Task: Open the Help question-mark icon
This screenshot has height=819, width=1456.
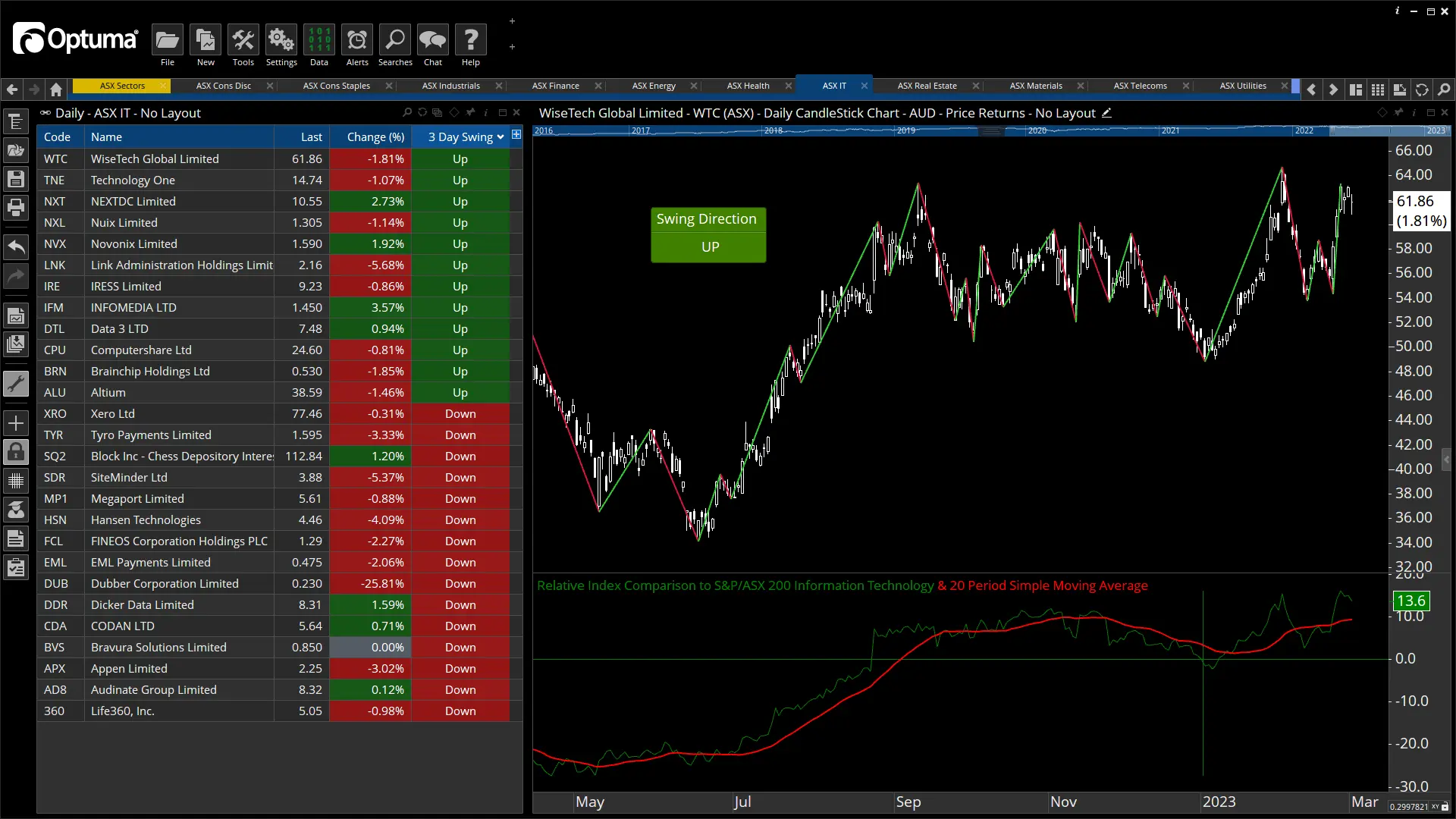Action: point(471,40)
